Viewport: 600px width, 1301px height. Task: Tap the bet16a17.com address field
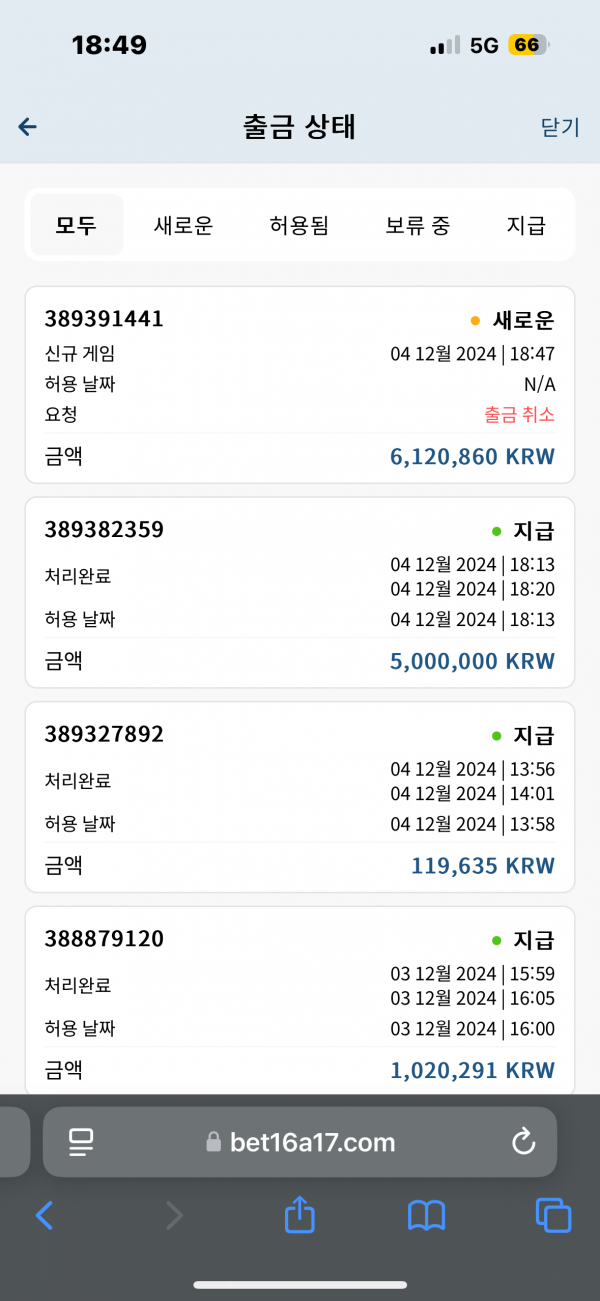[x=300, y=1142]
